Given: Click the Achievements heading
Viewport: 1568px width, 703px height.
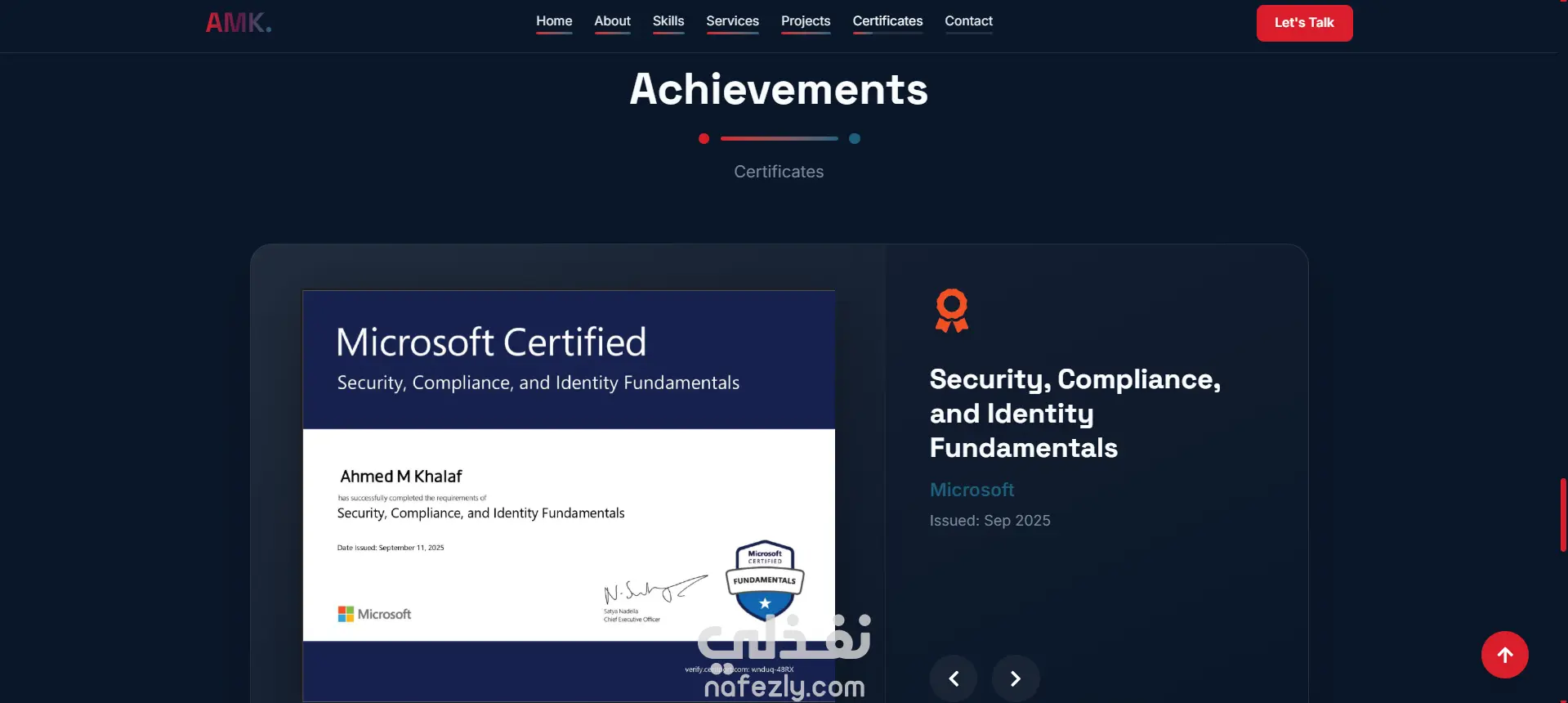Looking at the screenshot, I should [x=779, y=89].
